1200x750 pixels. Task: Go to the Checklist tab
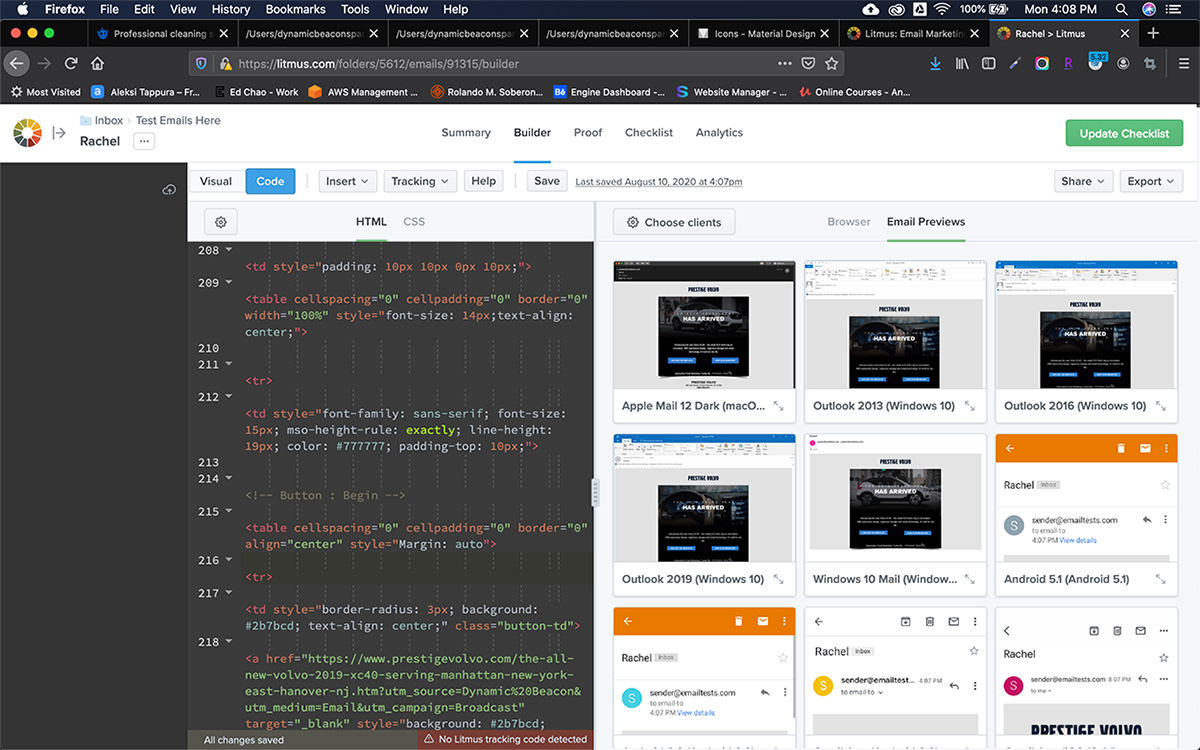(x=649, y=133)
